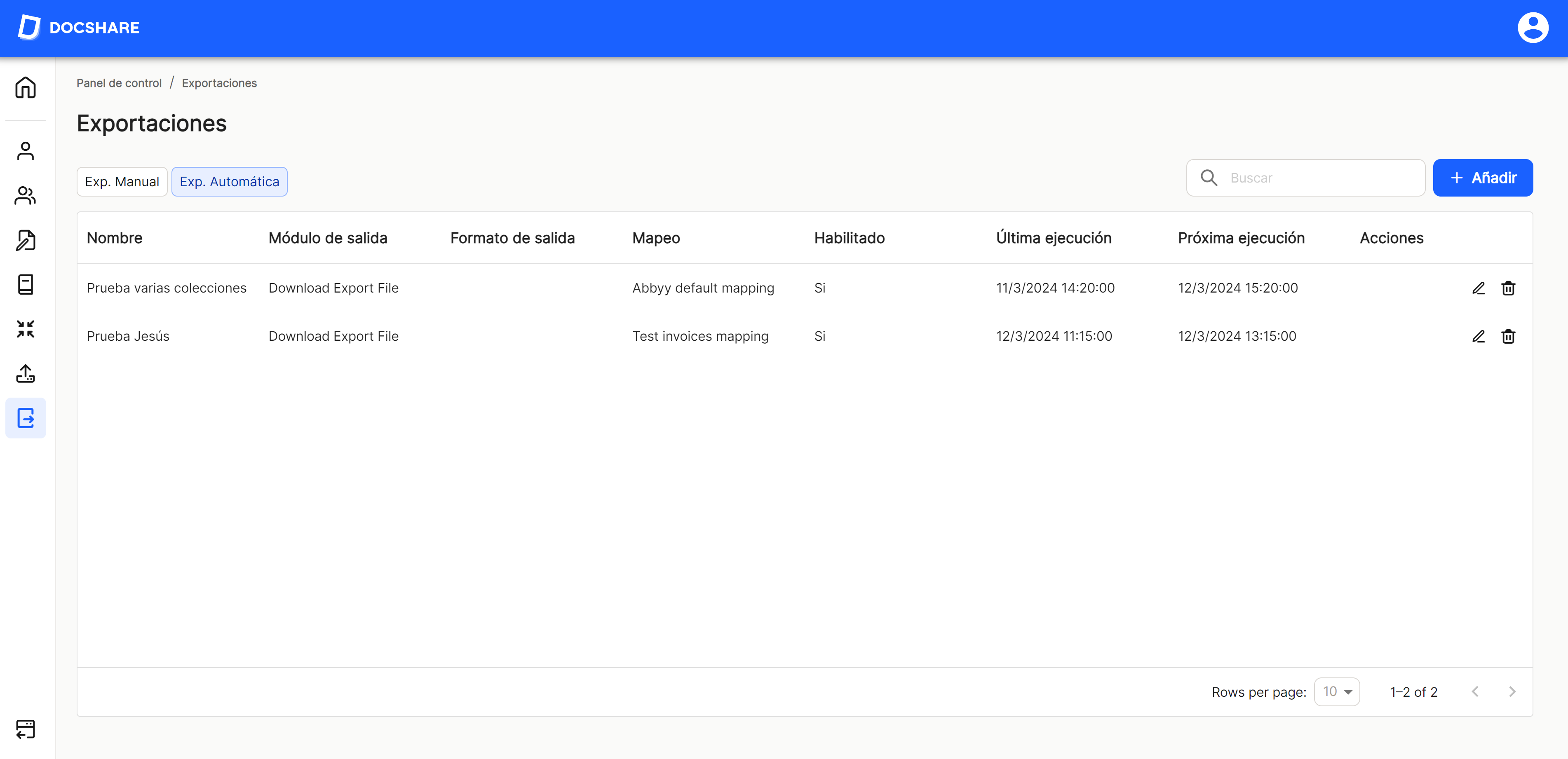Click the Añadir button
1568x759 pixels.
pos(1483,178)
